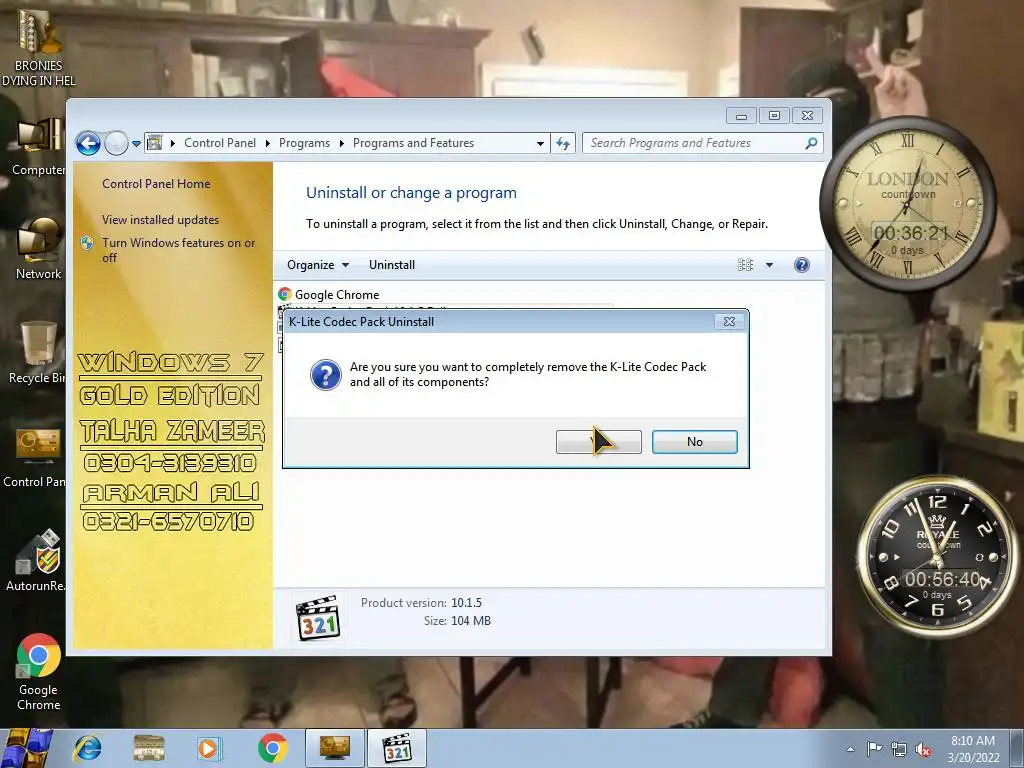The image size is (1024, 768).
Task: Open Windows Media Player from taskbar
Action: tap(209, 748)
